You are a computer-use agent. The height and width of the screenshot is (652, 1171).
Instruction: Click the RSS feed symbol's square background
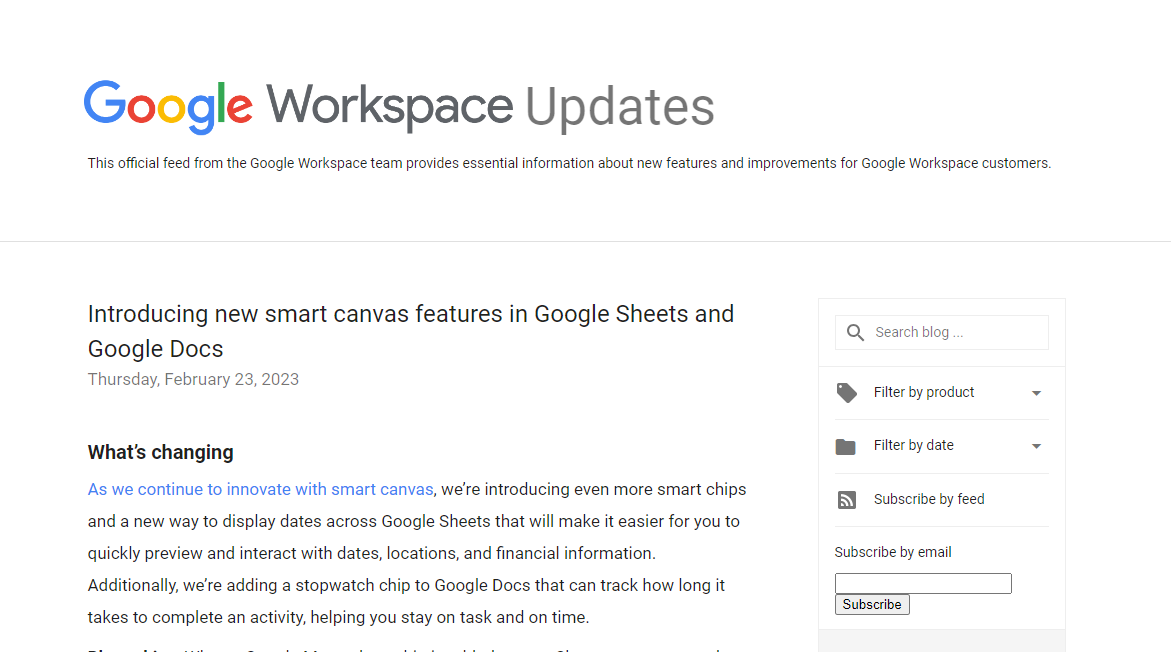pyautogui.click(x=847, y=499)
